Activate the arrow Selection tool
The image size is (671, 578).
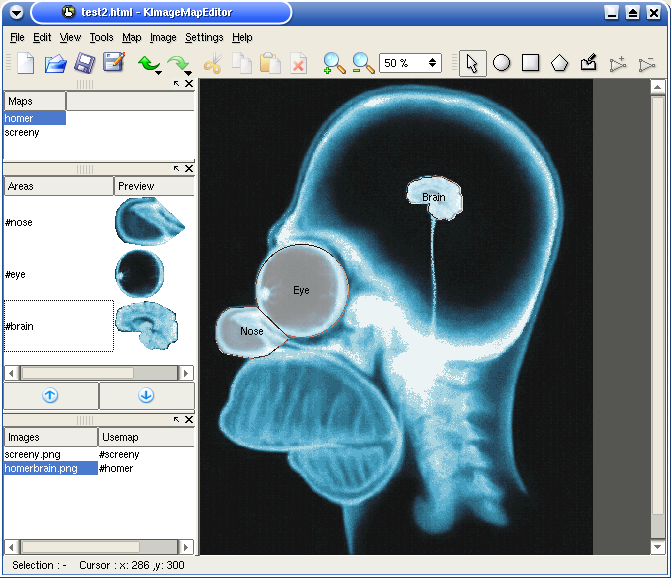click(472, 63)
